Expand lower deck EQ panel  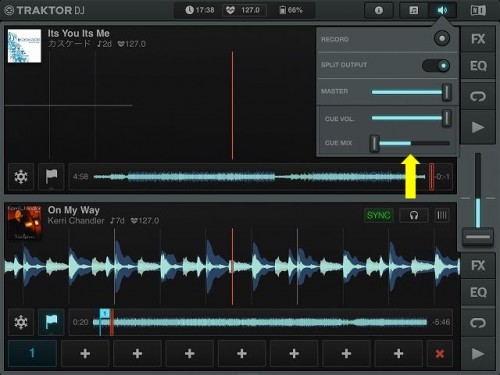point(478,292)
